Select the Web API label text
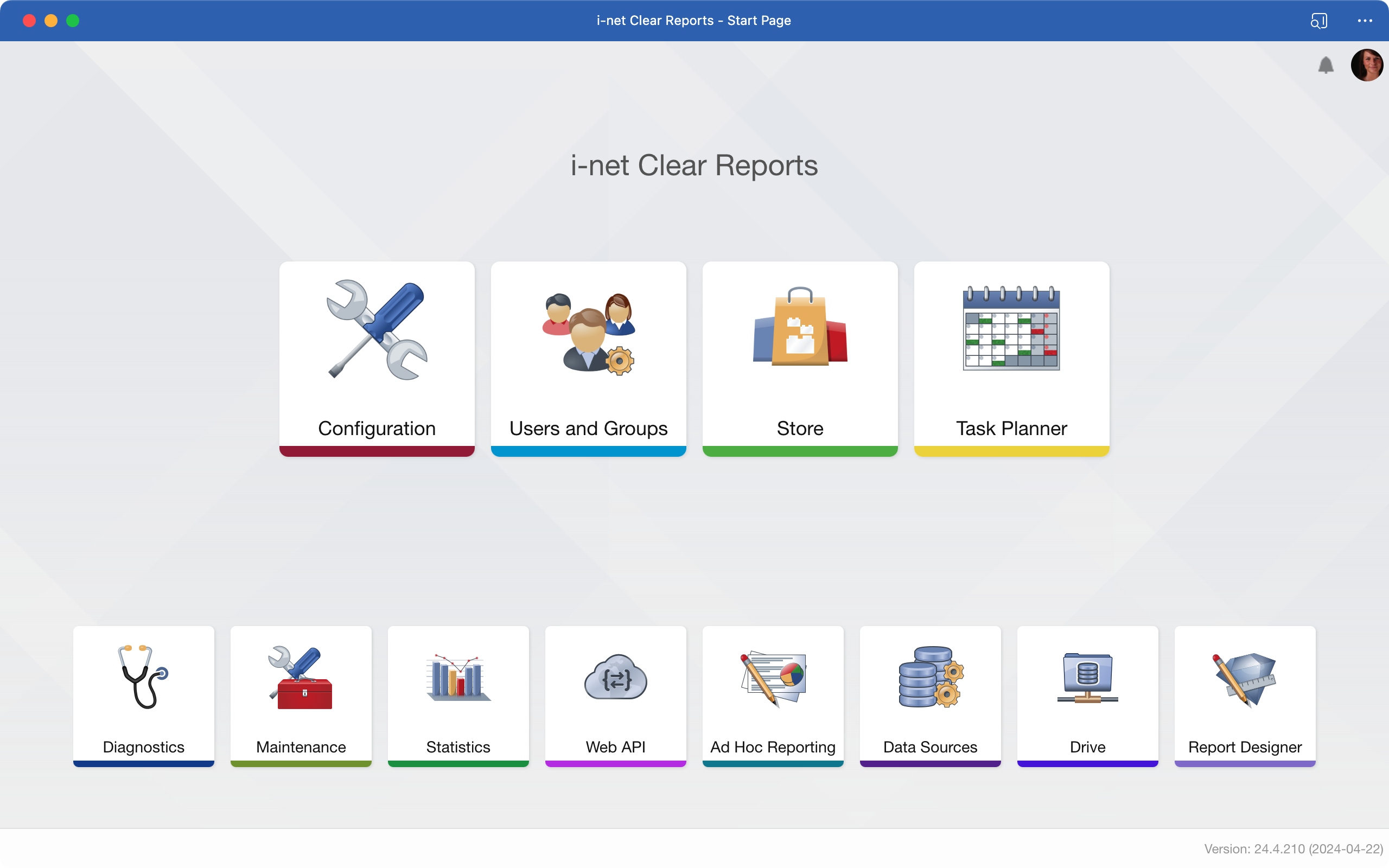Screen dimensions: 1389x868 (x=615, y=747)
